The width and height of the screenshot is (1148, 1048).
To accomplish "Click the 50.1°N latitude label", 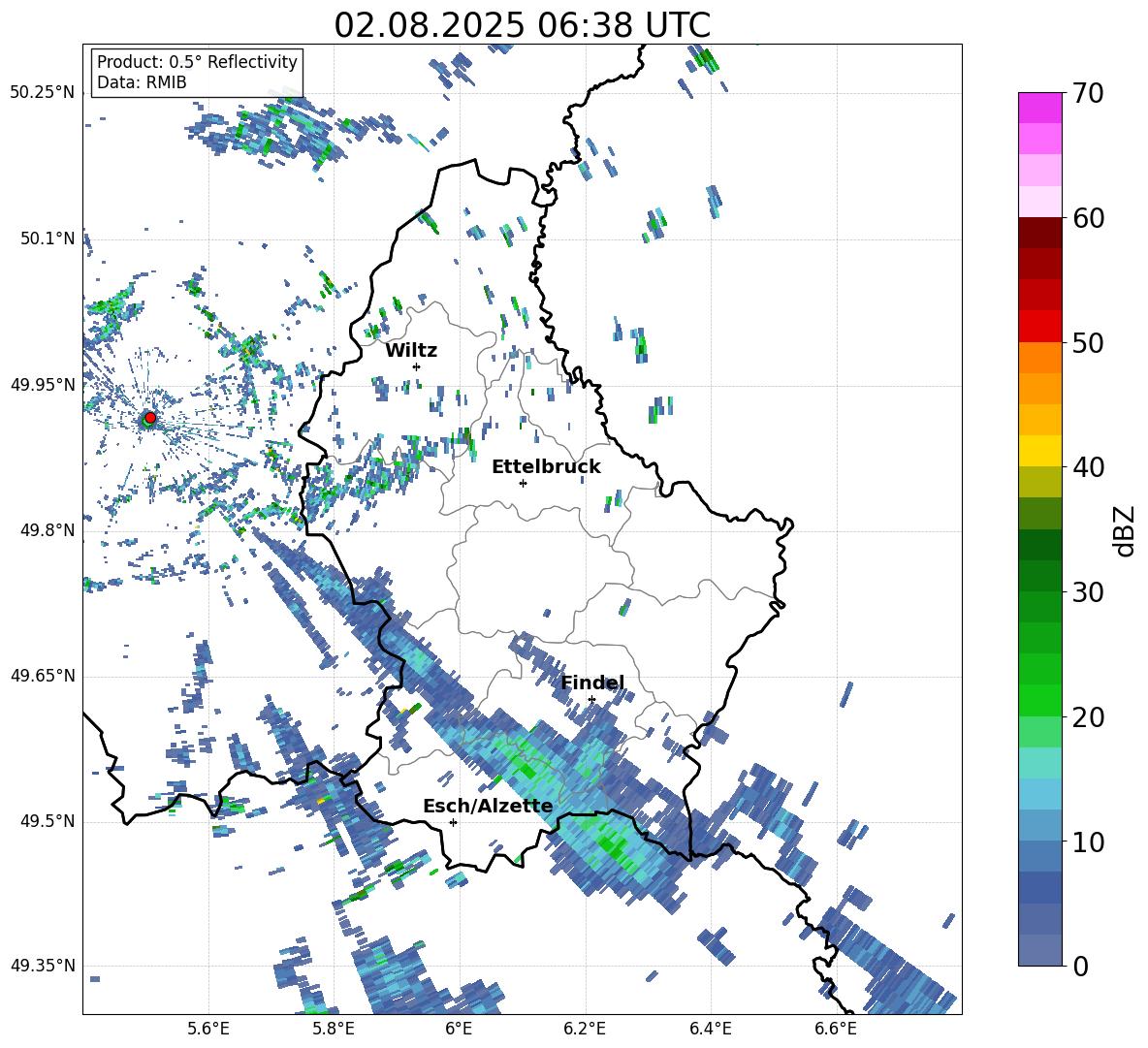I will pos(48,238).
